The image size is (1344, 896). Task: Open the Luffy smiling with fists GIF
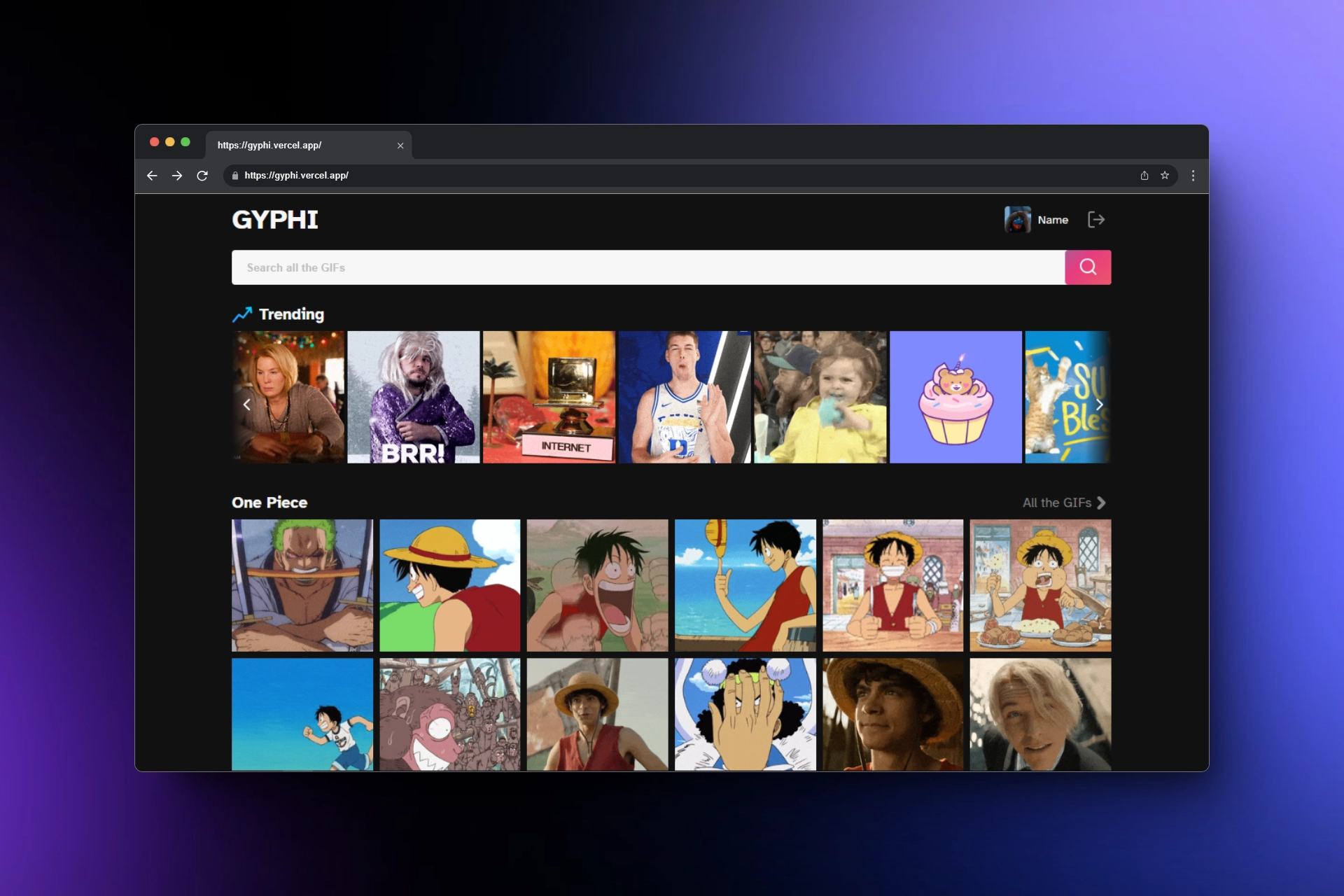(x=893, y=585)
